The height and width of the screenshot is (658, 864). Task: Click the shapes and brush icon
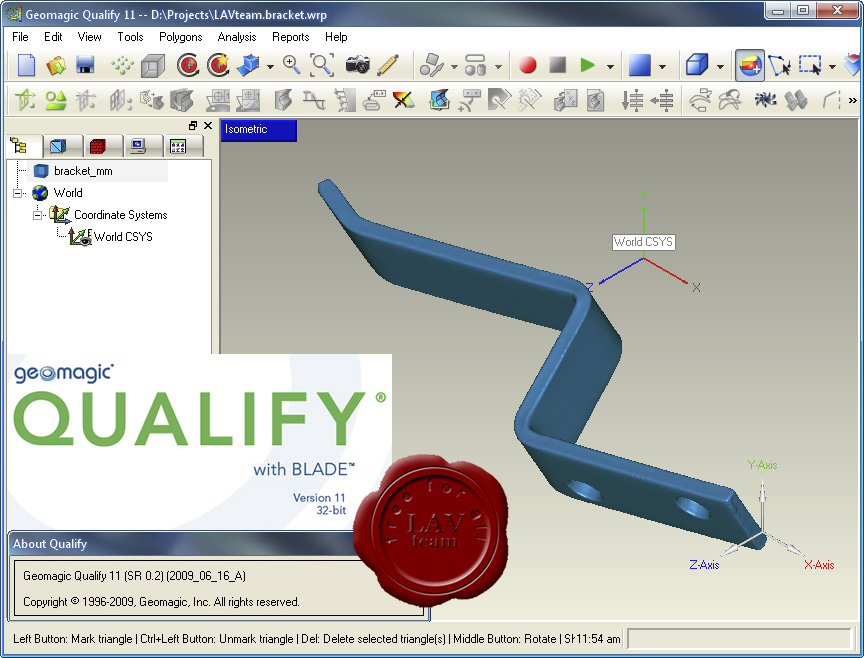431,65
